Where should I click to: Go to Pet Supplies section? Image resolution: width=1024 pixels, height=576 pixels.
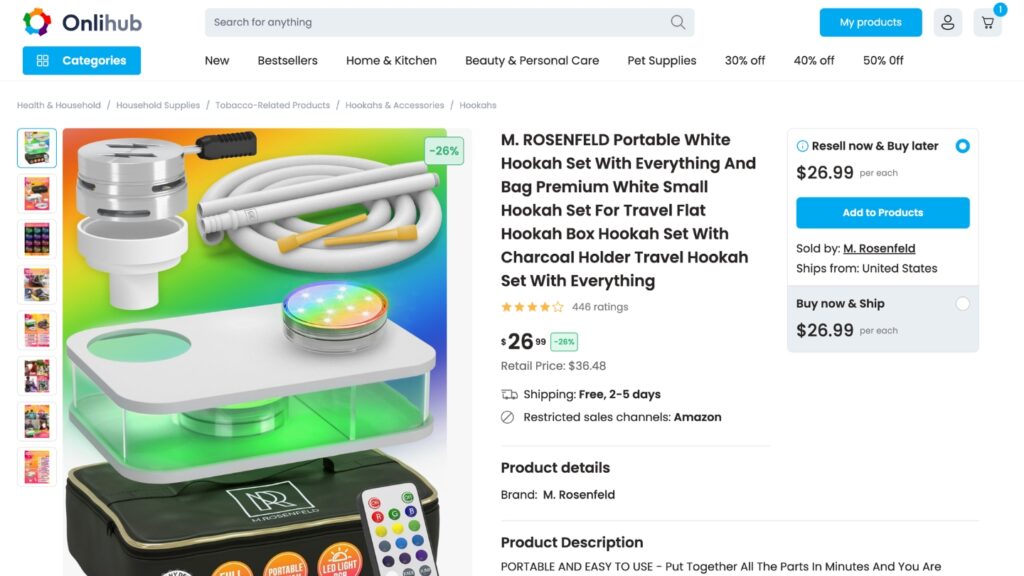662,61
